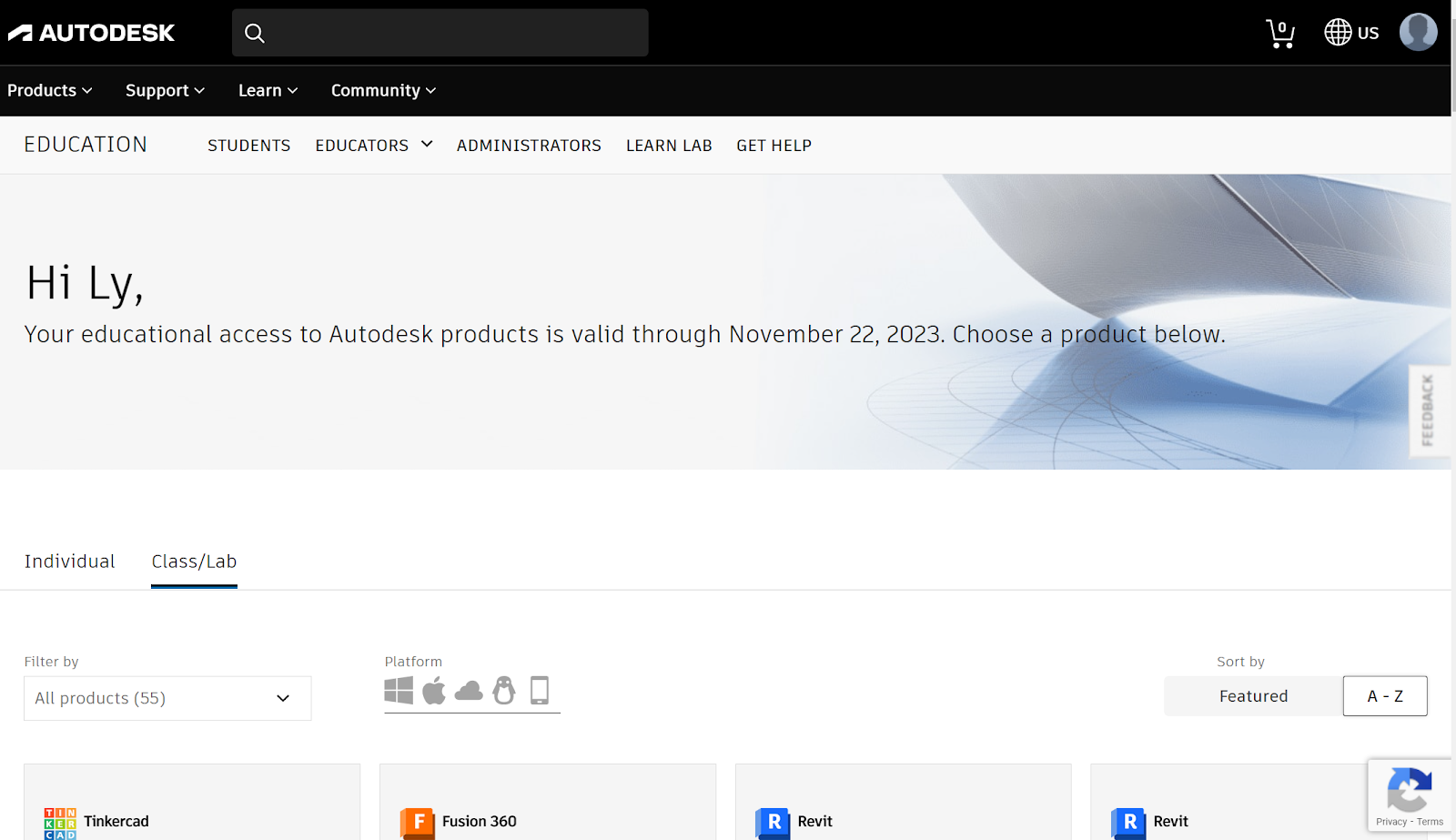Open the Get Help link

(773, 146)
